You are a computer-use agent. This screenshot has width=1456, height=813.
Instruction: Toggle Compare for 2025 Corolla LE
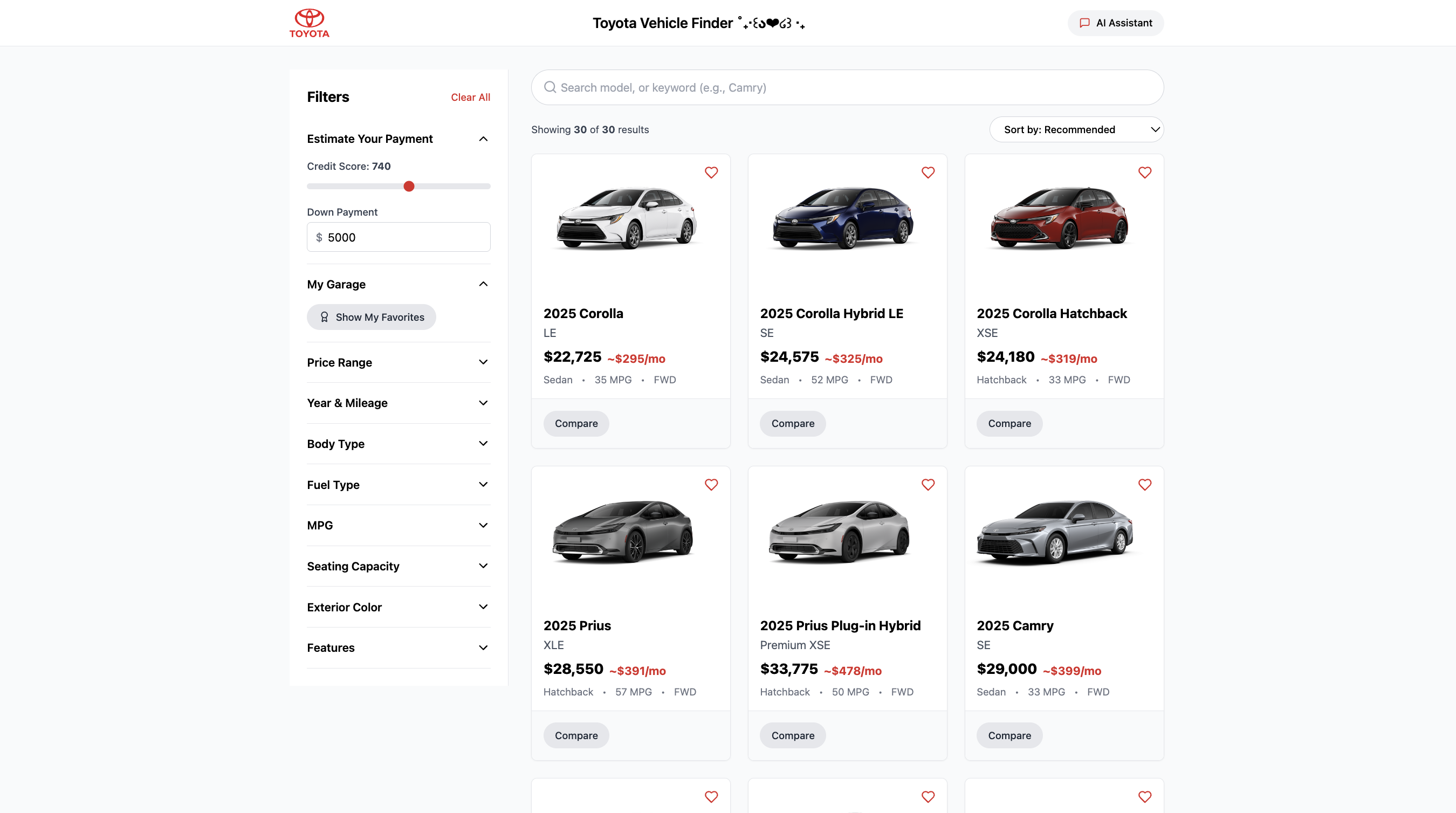point(576,423)
